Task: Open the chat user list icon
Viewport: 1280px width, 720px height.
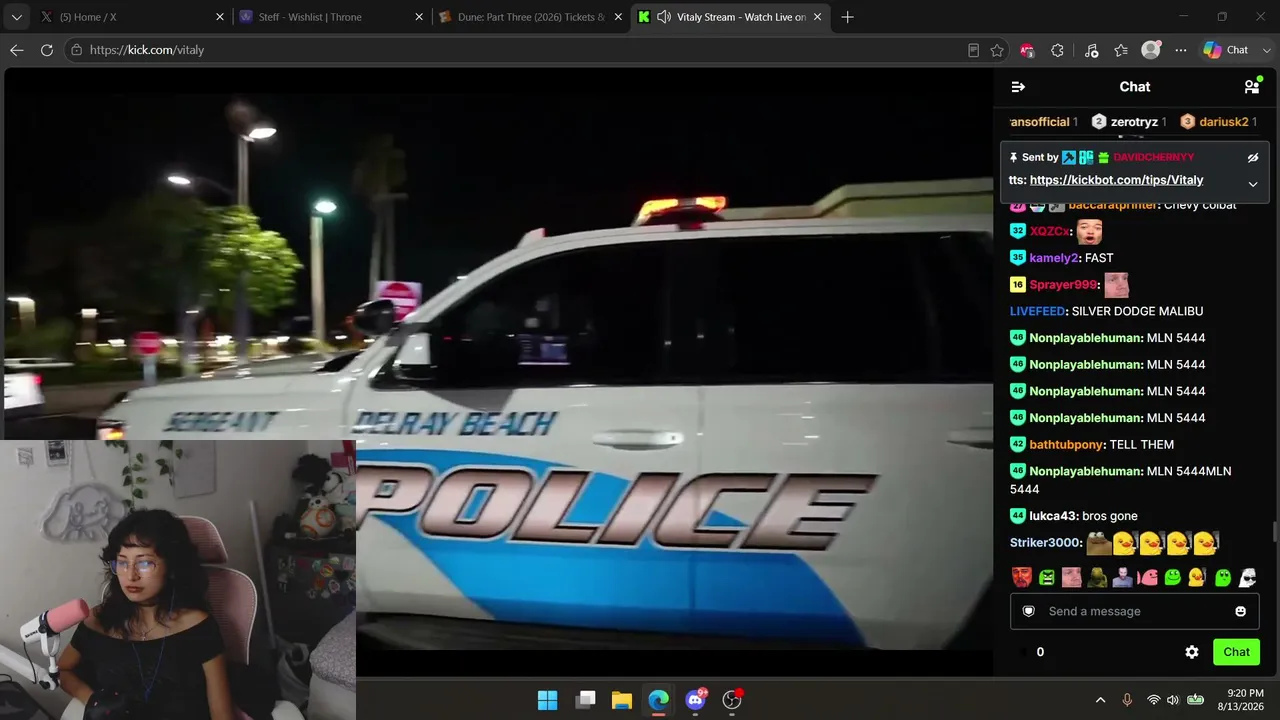Action: (1252, 87)
